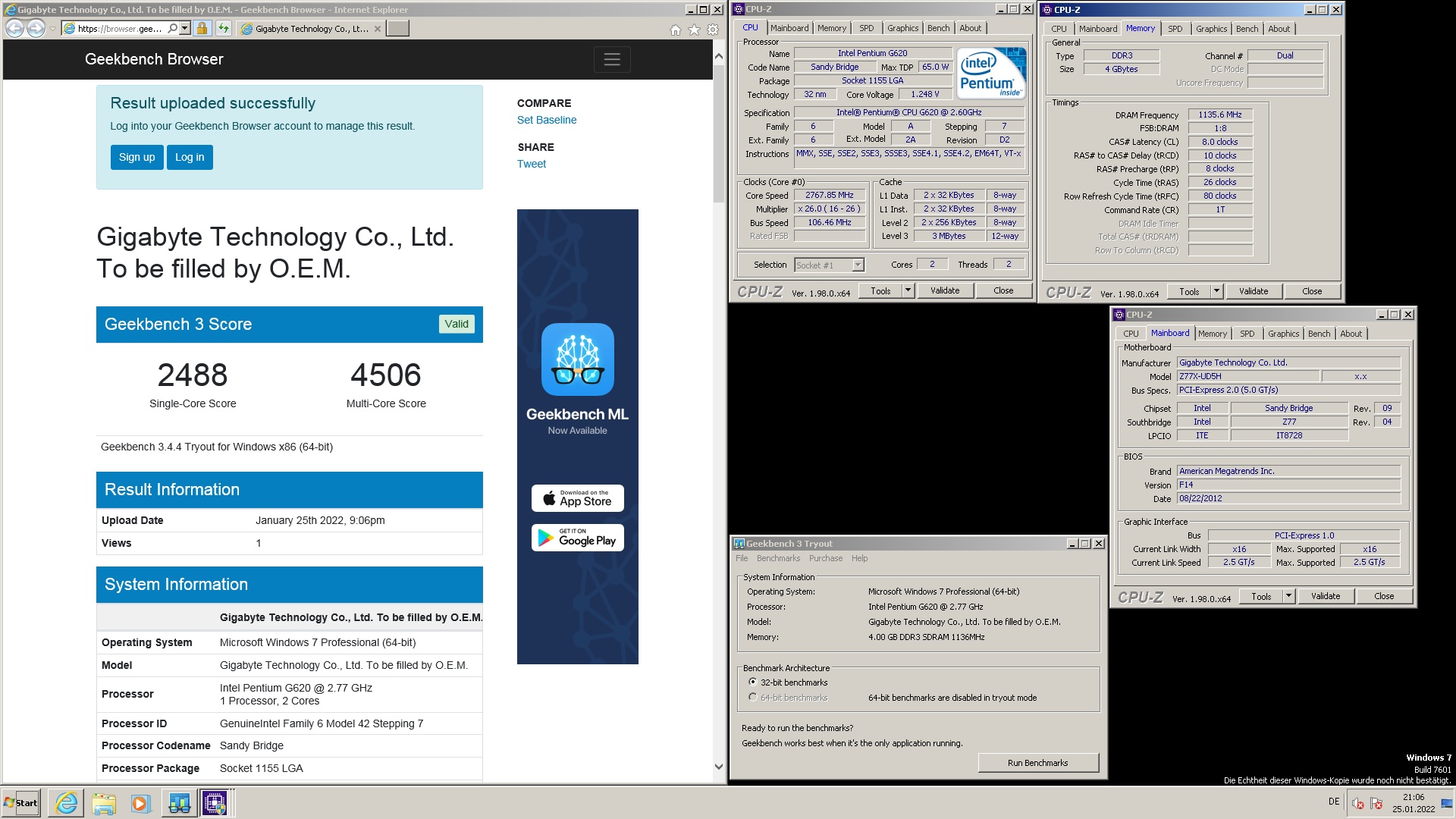Open Purchase menu in Geekbench 3 Tryout

(825, 558)
